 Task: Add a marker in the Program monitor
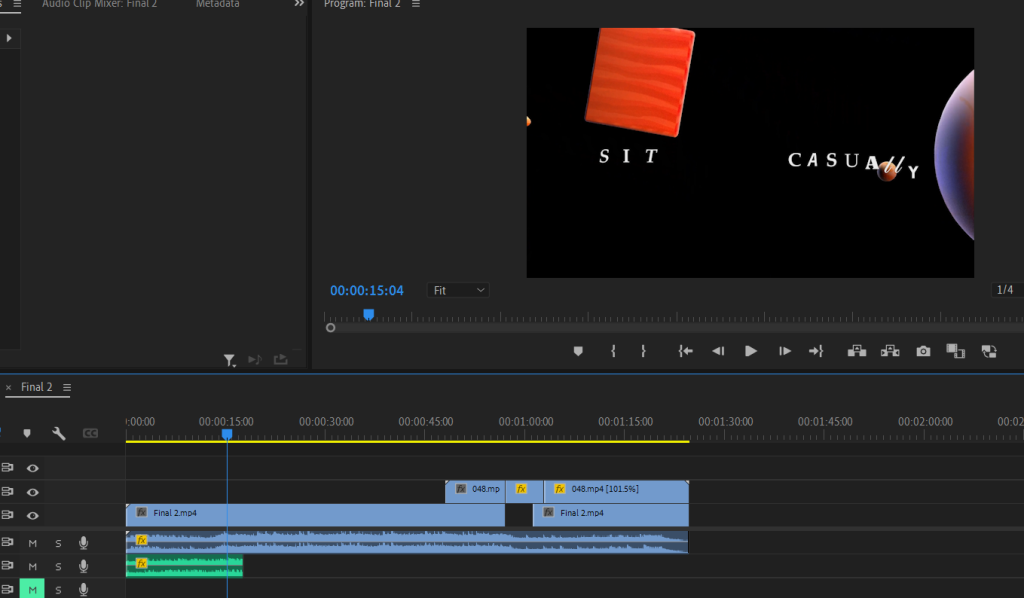tap(578, 351)
